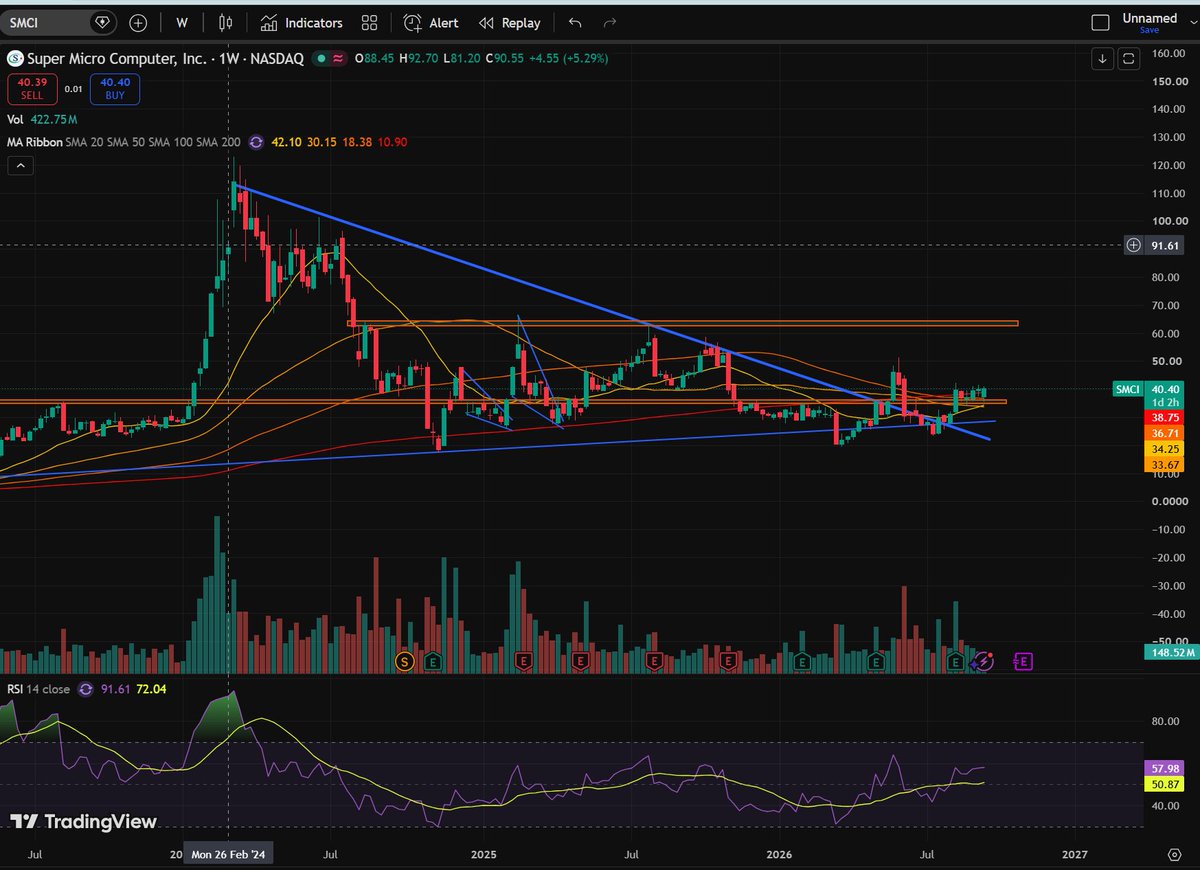The height and width of the screenshot is (870, 1200).
Task: Click the 34.25 moving average price tag
Action: click(1164, 450)
